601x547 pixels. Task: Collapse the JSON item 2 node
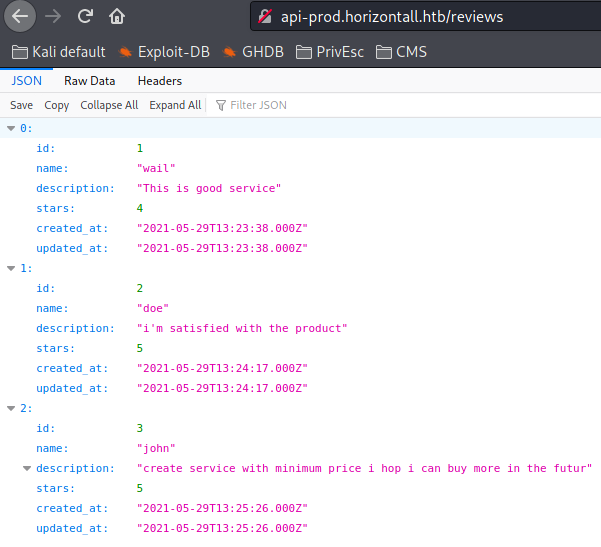[11, 408]
